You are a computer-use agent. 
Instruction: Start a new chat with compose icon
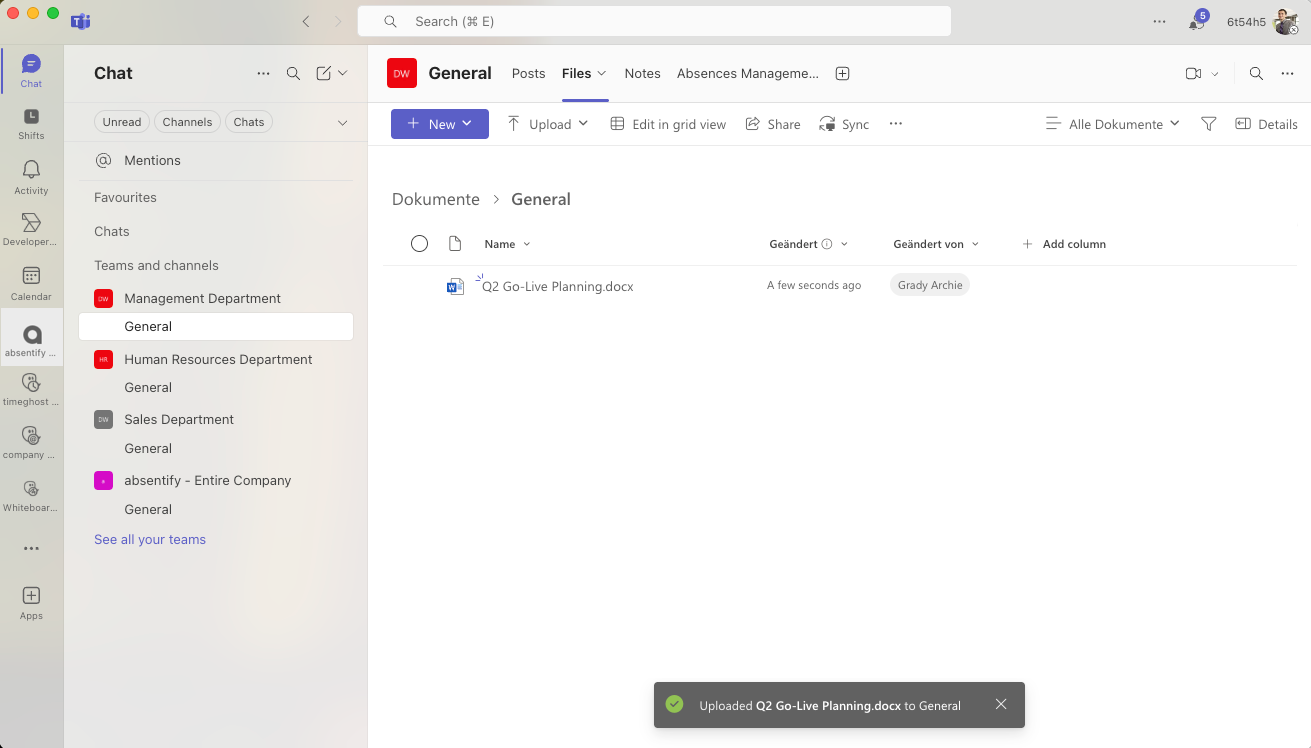[x=323, y=73]
